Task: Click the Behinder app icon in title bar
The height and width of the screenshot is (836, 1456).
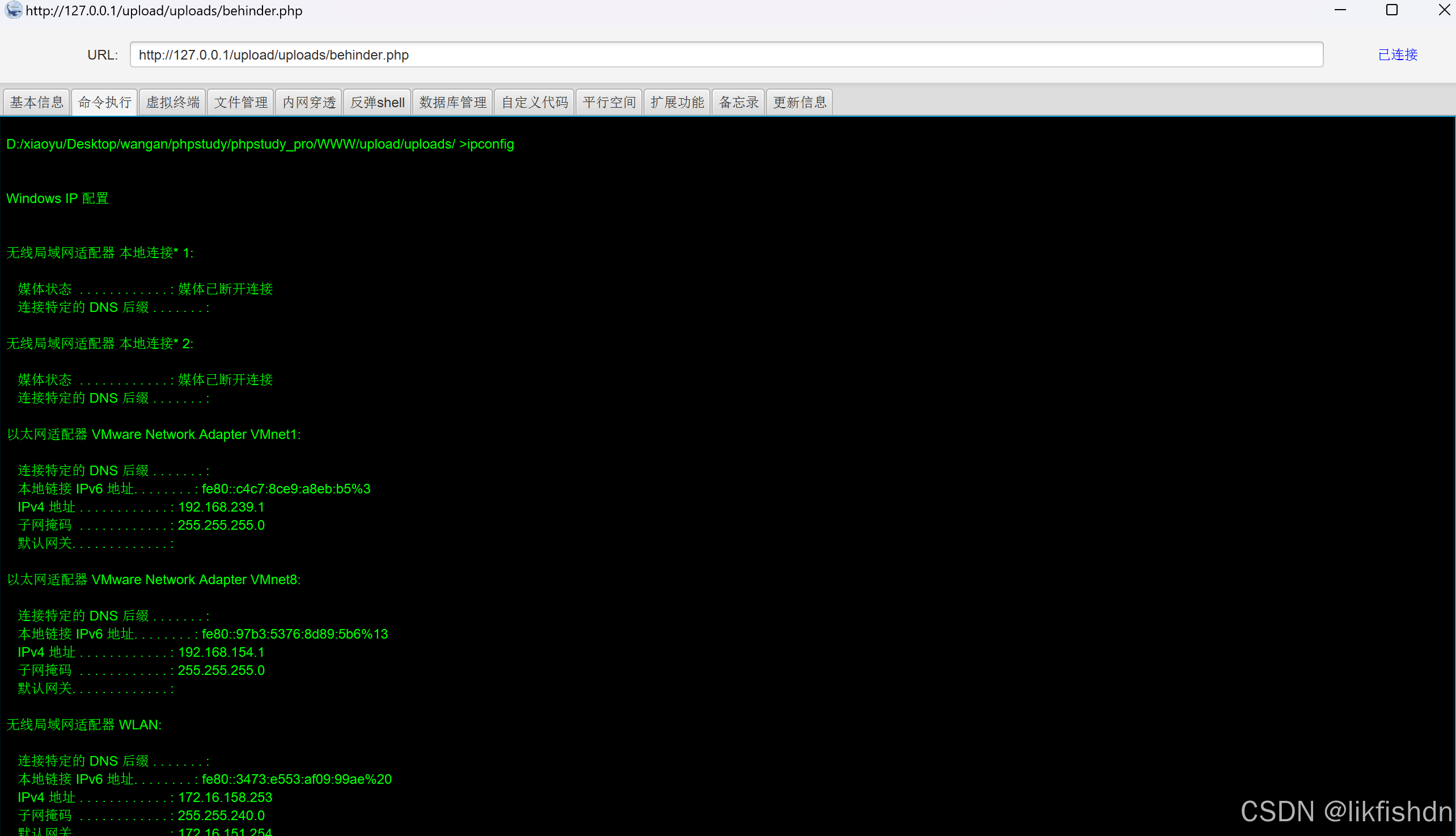Action: [13, 10]
